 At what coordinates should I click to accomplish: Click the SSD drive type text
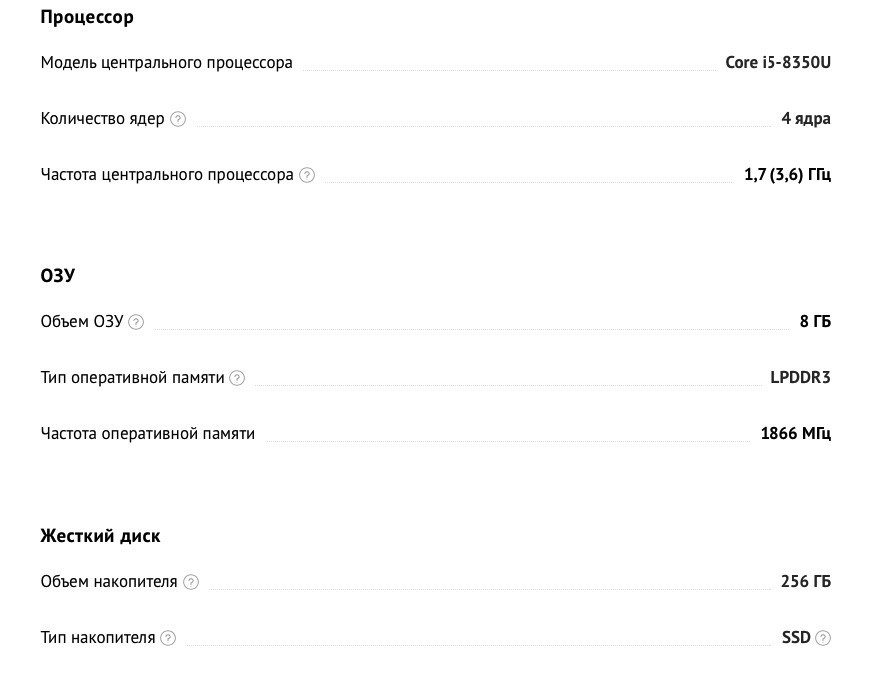tap(796, 638)
